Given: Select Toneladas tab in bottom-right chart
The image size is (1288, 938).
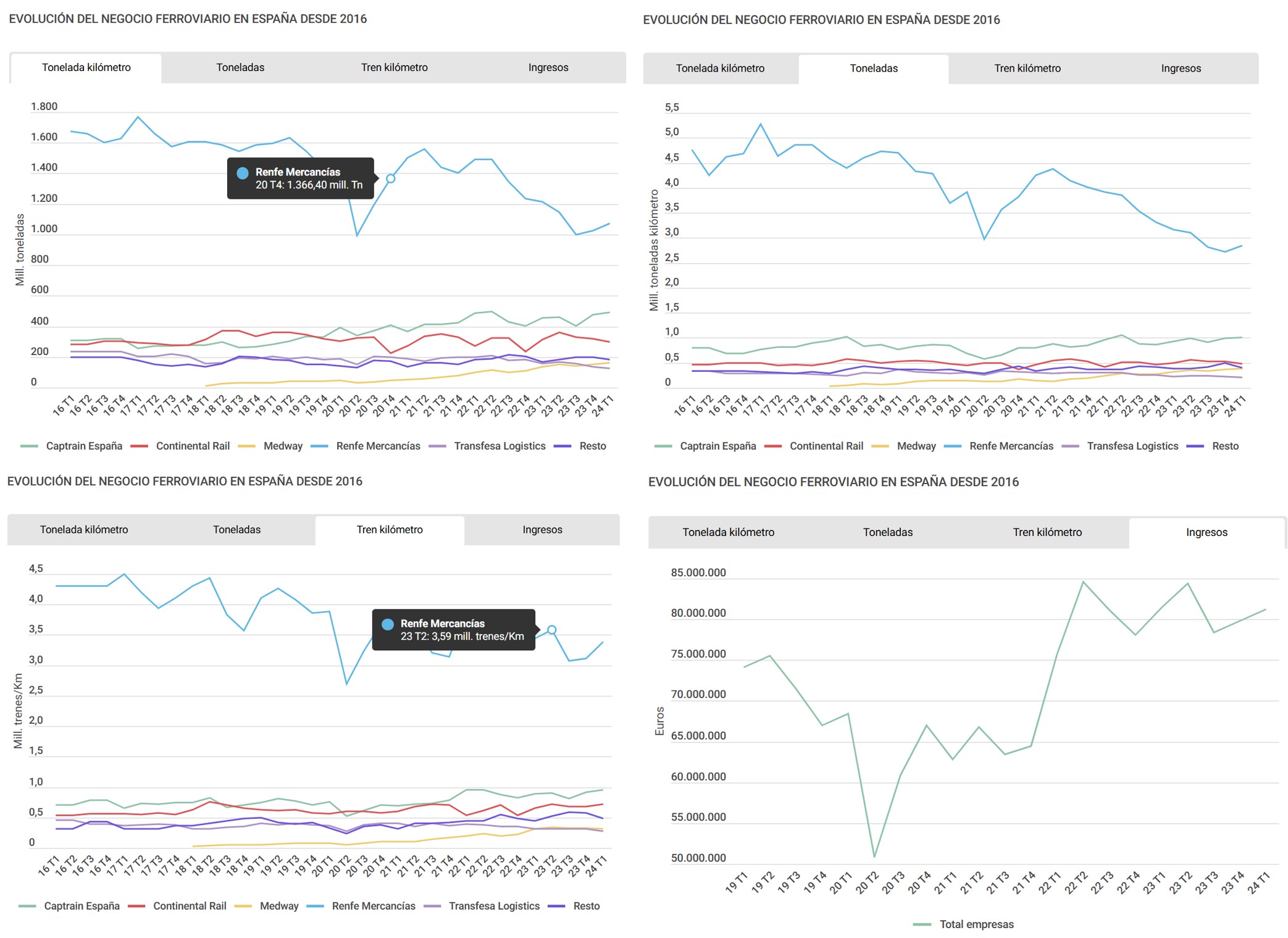Looking at the screenshot, I should point(887,532).
